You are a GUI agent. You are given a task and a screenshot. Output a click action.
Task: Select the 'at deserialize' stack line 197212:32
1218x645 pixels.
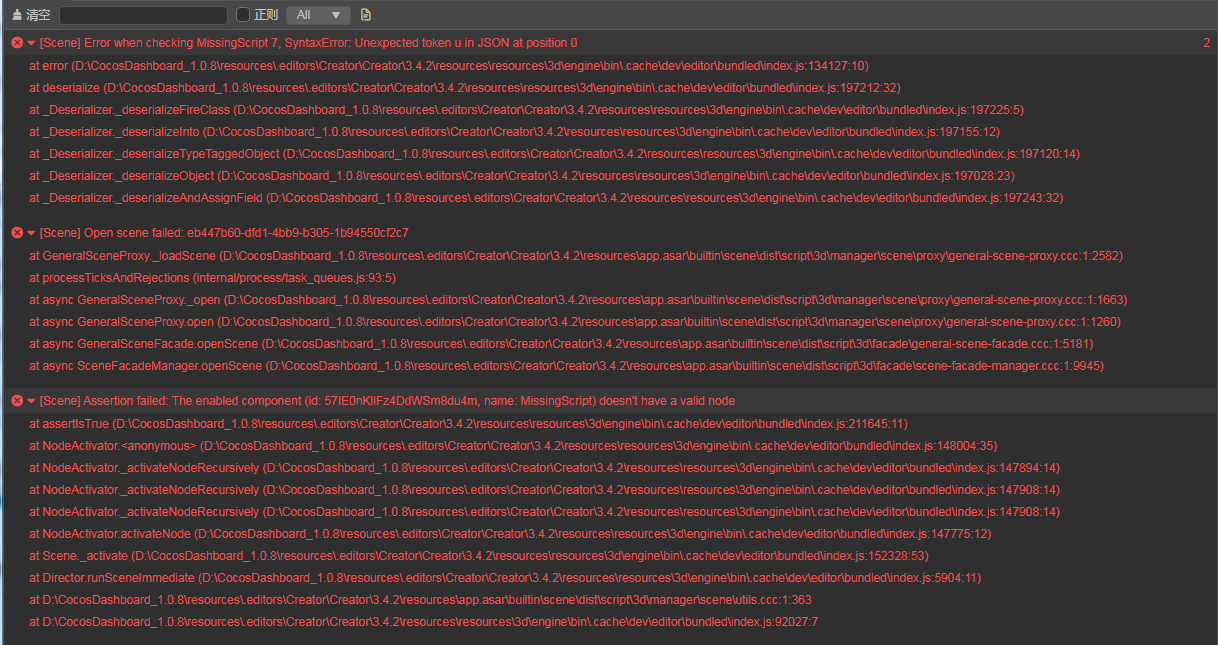(464, 88)
